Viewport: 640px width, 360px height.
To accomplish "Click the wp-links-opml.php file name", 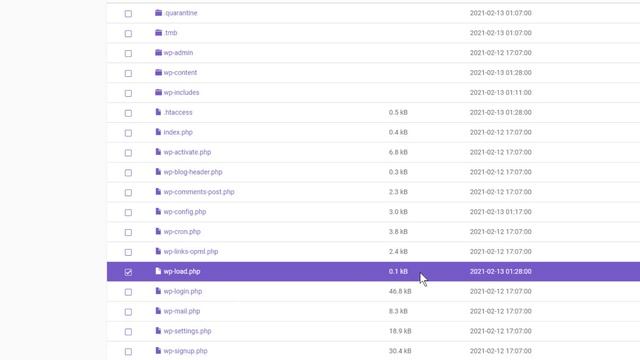I will point(191,251).
